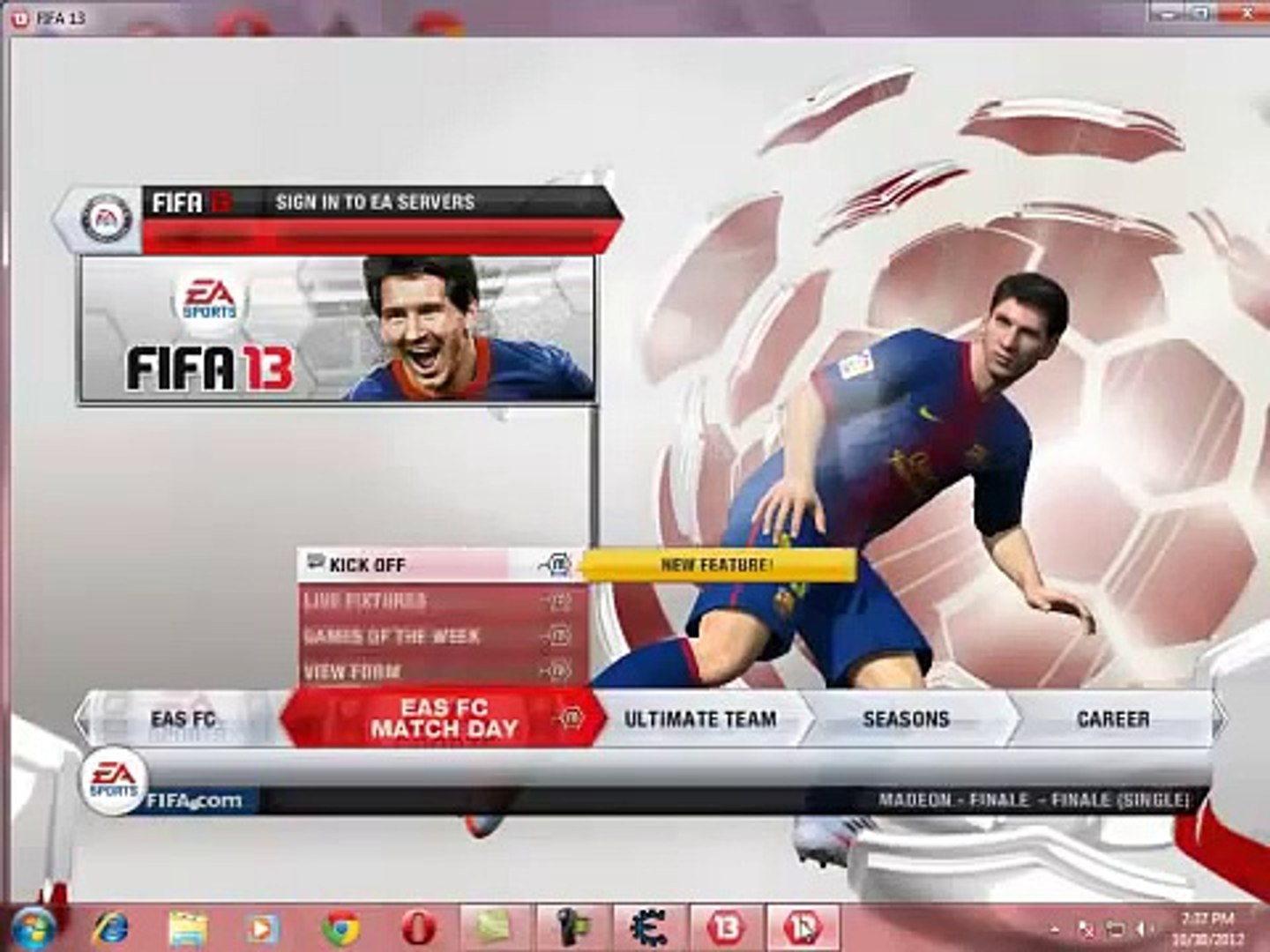Click the FIFA 13 cover art thumbnail
This screenshot has width=1270, height=952.
click(x=336, y=331)
